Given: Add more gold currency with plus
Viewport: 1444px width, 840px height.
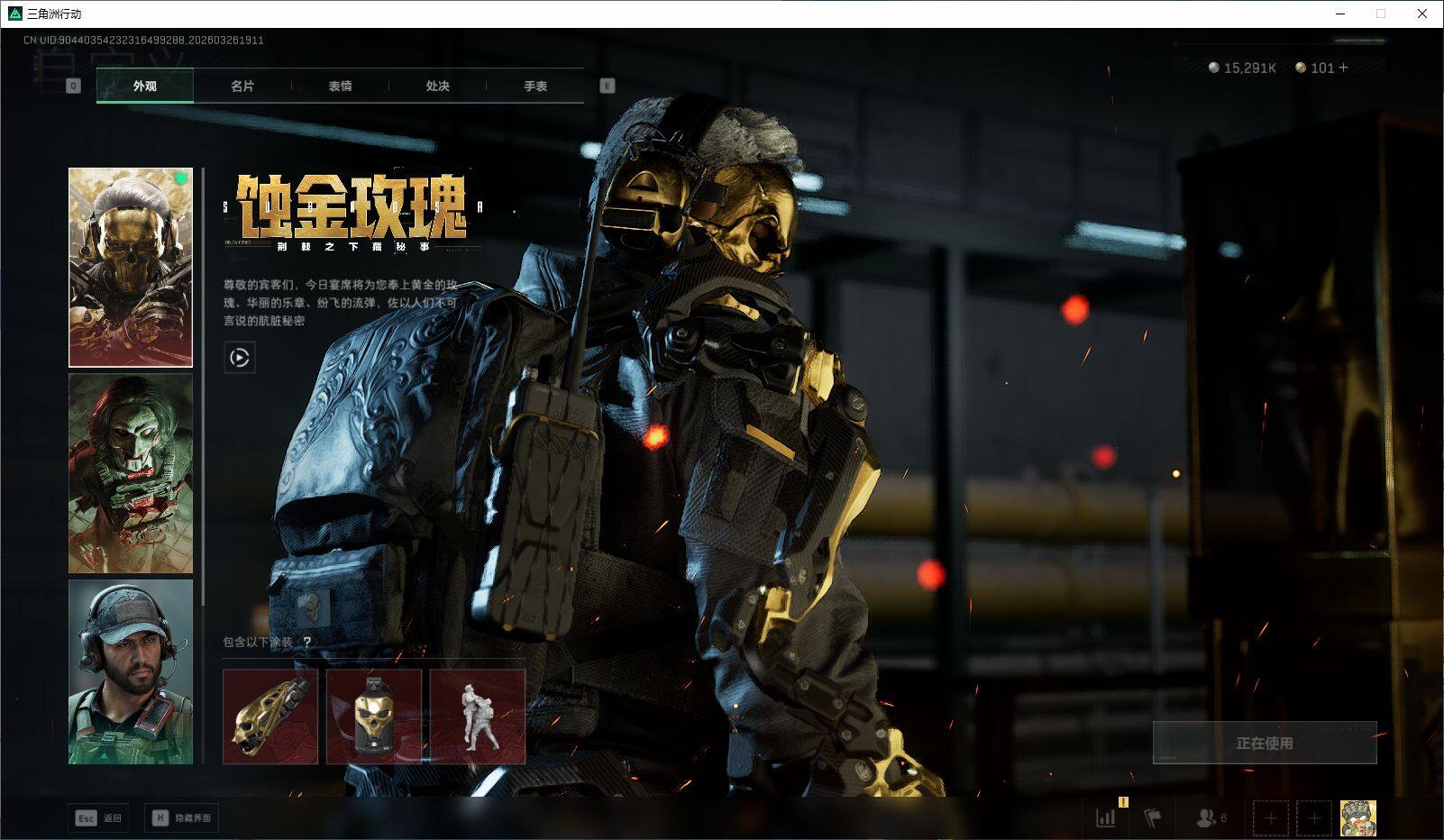Looking at the screenshot, I should coord(1343,68).
